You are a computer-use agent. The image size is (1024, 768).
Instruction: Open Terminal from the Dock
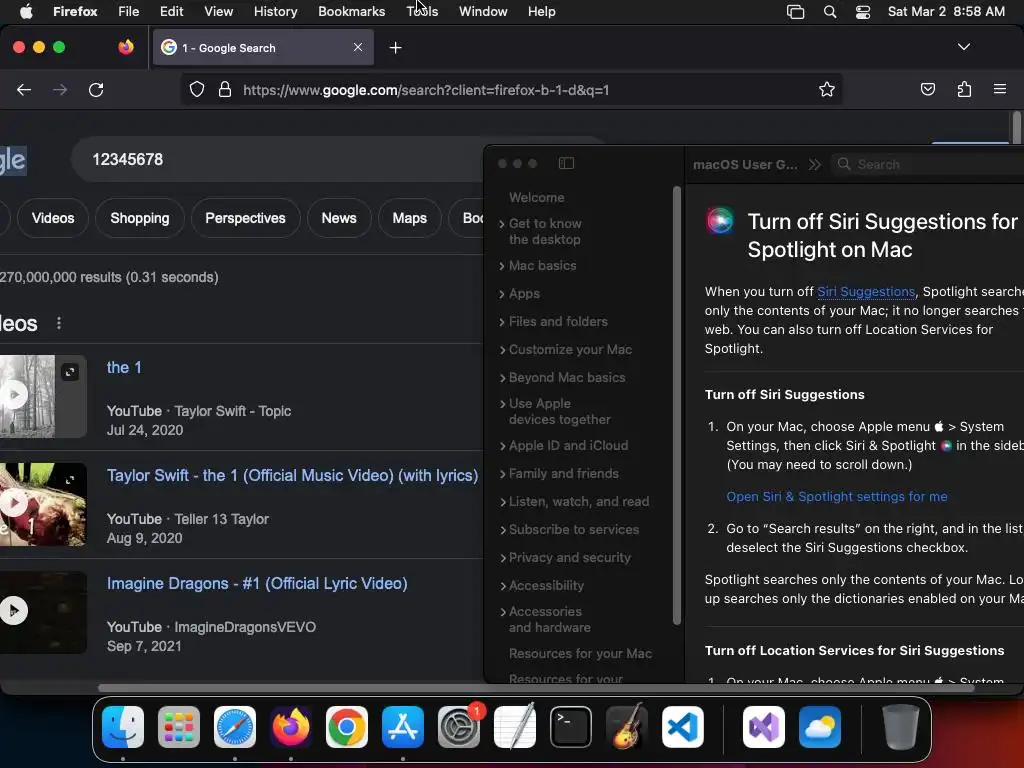571,727
